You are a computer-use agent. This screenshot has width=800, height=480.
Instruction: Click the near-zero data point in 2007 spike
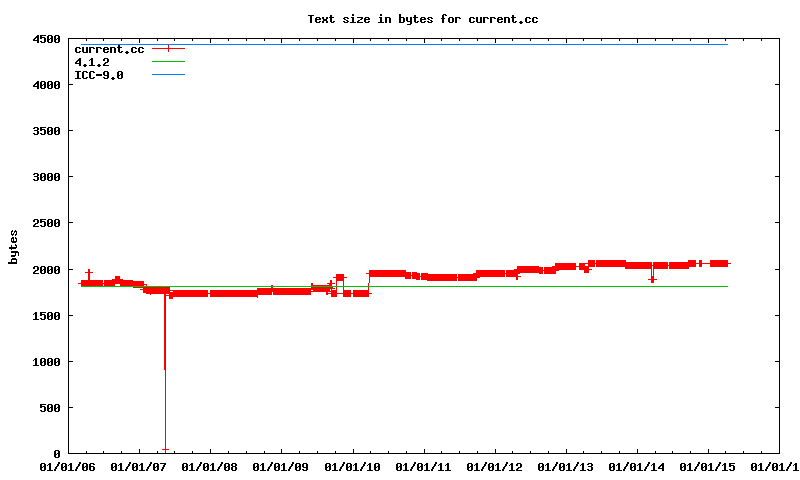pyautogui.click(x=165, y=450)
